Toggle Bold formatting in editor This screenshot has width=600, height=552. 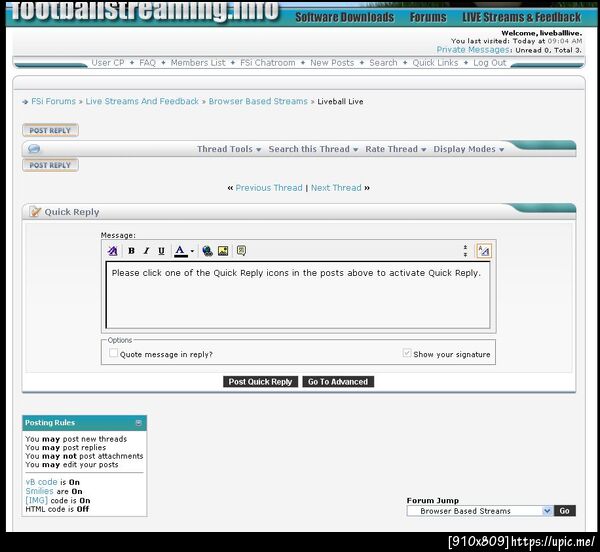pyautogui.click(x=131, y=251)
